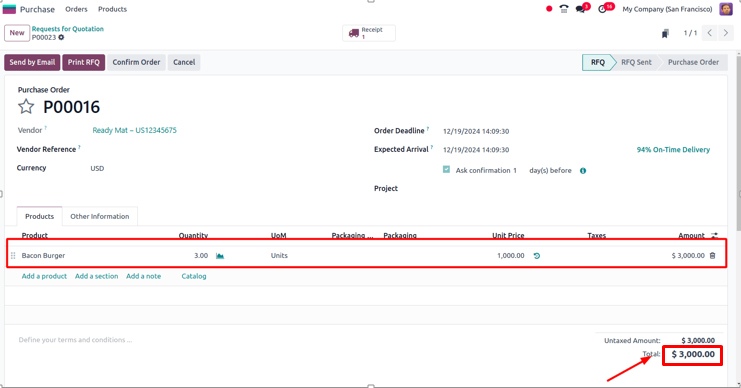This screenshot has width=741, height=388.
Task: Click the New button
Action: pyautogui.click(x=17, y=33)
